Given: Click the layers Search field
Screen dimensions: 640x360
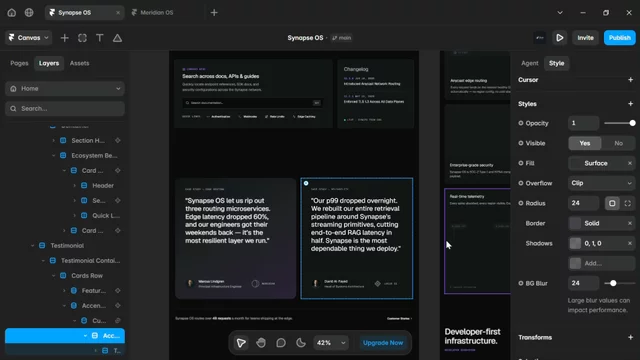Looking at the screenshot, I should [65, 109].
